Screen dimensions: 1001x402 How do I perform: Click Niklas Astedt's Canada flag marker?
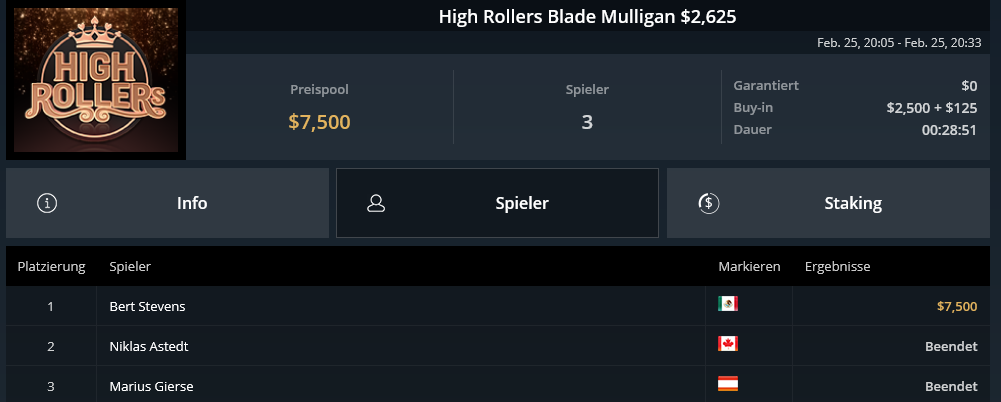point(728,344)
